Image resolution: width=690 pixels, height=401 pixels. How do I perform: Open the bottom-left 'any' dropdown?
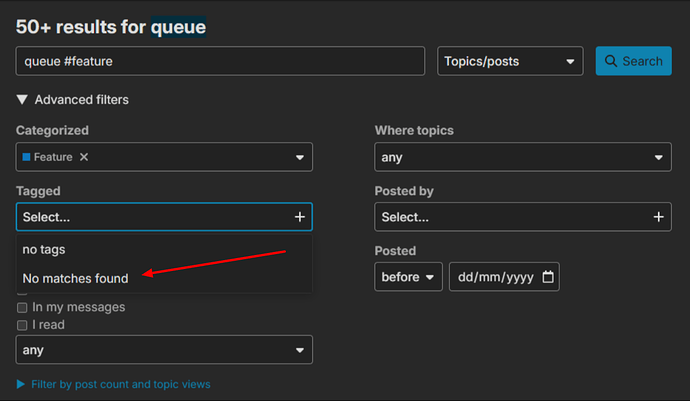point(164,349)
